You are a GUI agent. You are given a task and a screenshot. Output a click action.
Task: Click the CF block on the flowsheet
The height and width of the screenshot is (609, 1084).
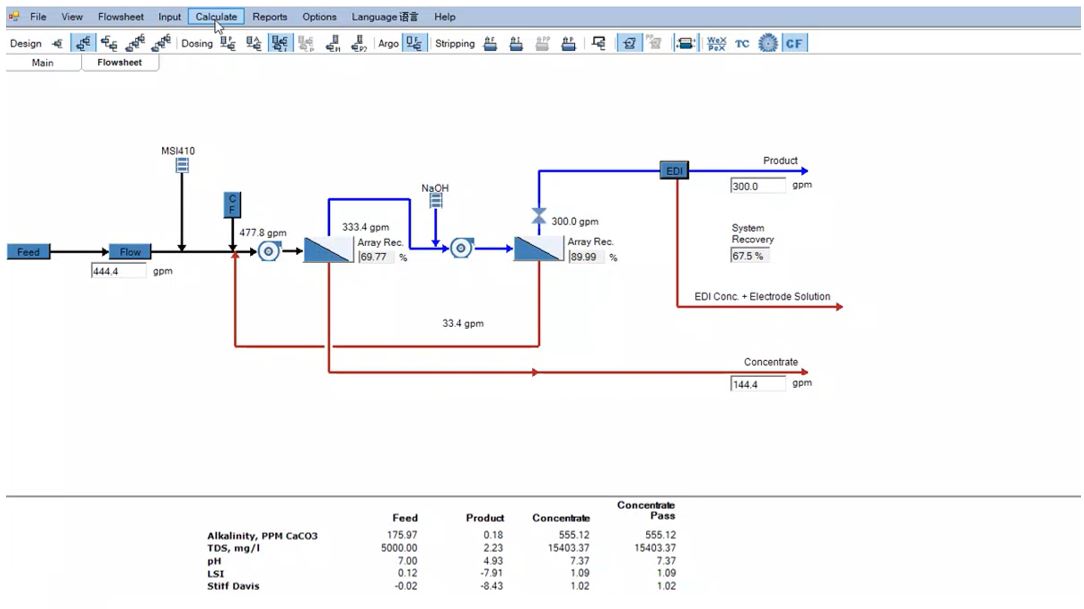(x=232, y=205)
